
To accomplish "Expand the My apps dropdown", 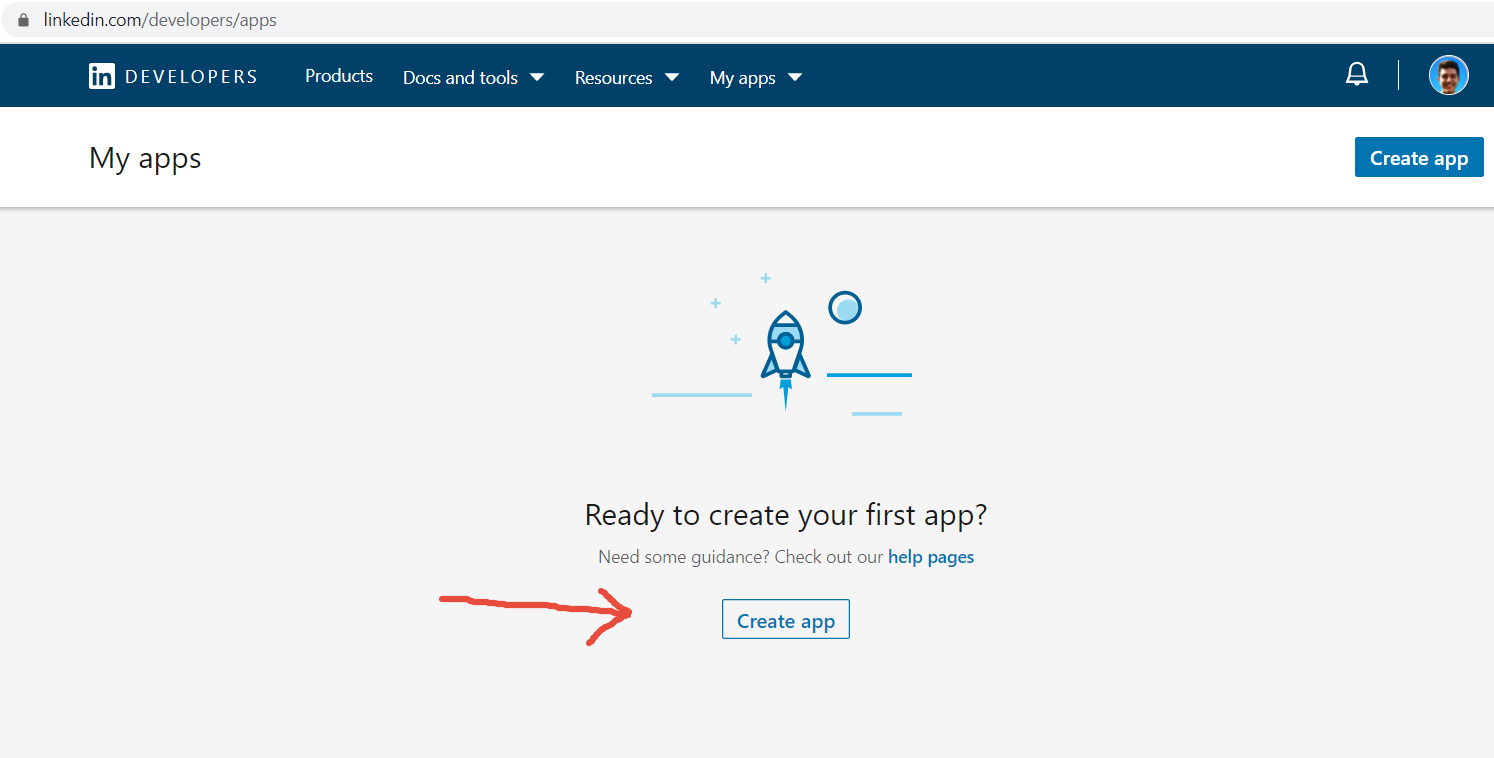I will 756,77.
